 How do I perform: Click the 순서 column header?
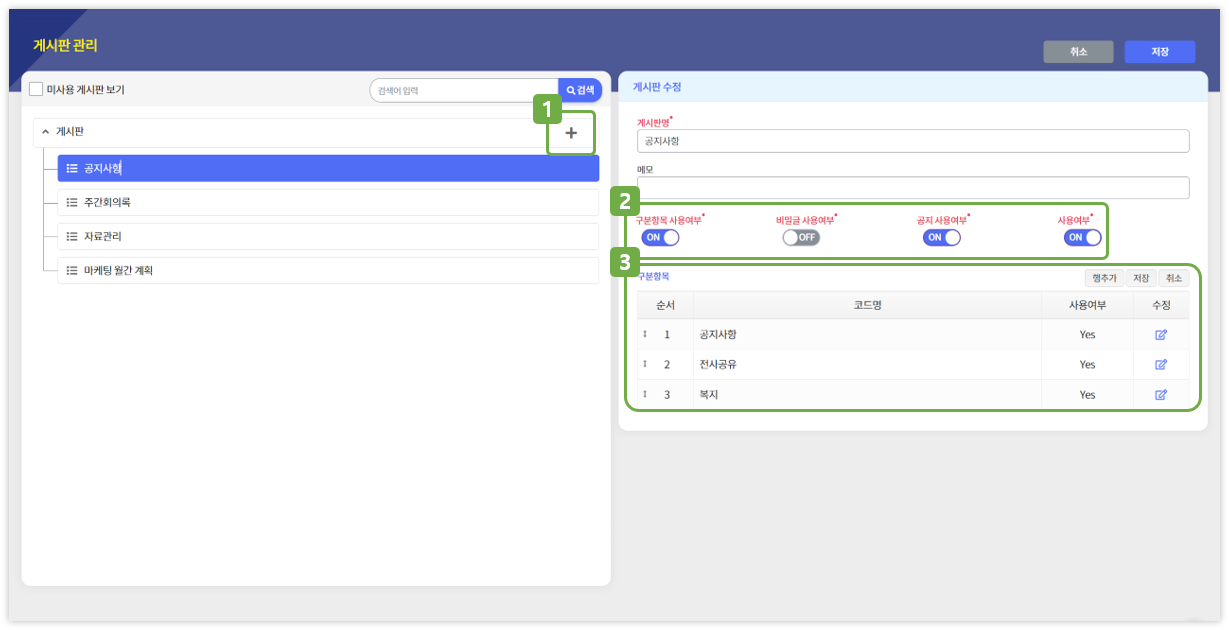point(665,305)
